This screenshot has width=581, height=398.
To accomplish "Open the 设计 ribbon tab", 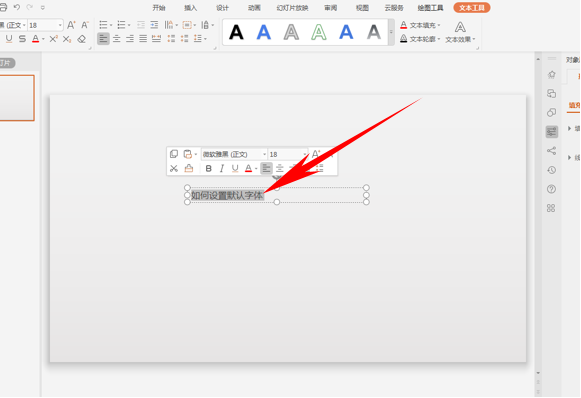I will [222, 8].
